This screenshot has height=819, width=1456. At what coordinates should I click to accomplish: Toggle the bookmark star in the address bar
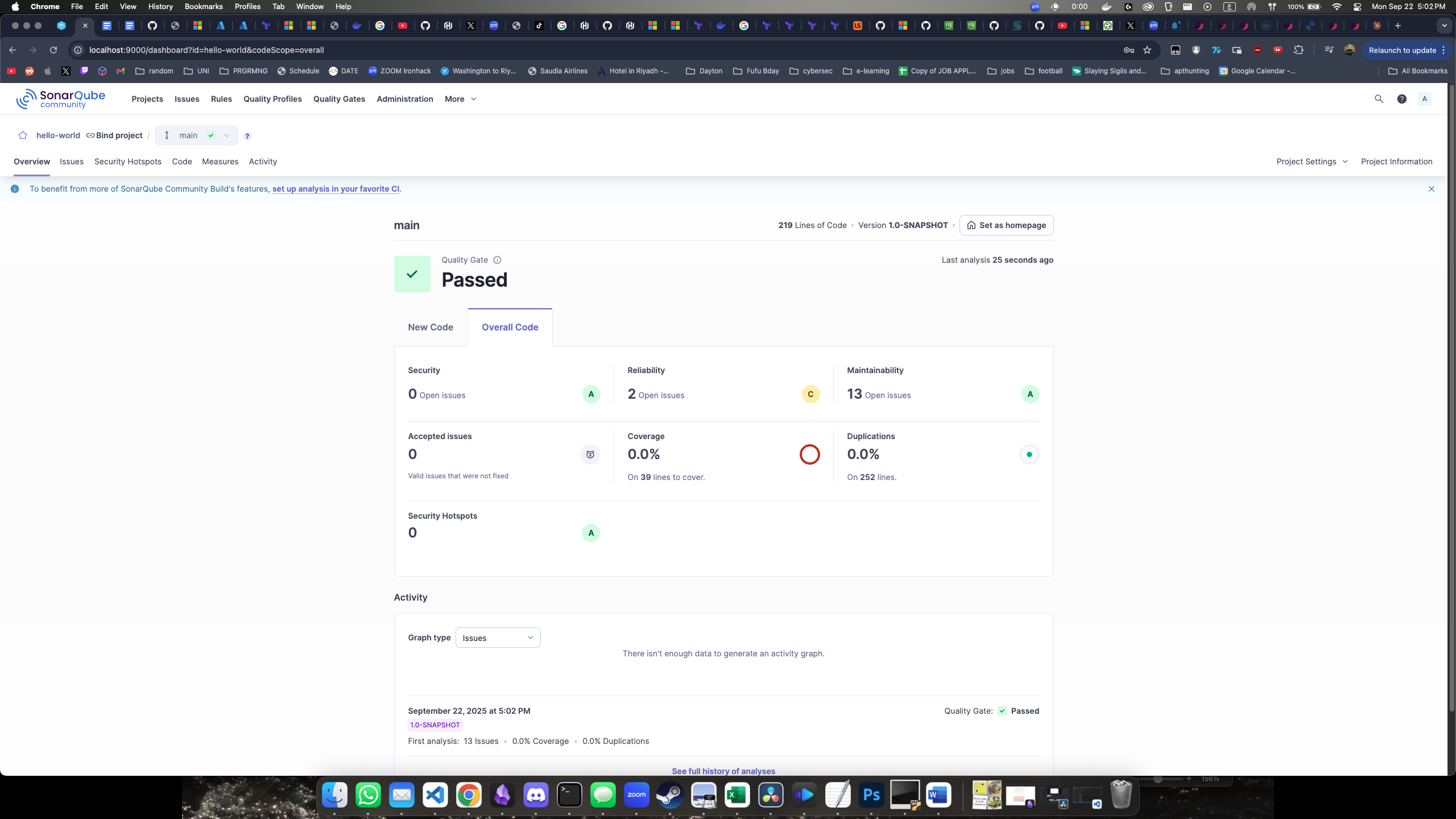pyautogui.click(x=1147, y=50)
